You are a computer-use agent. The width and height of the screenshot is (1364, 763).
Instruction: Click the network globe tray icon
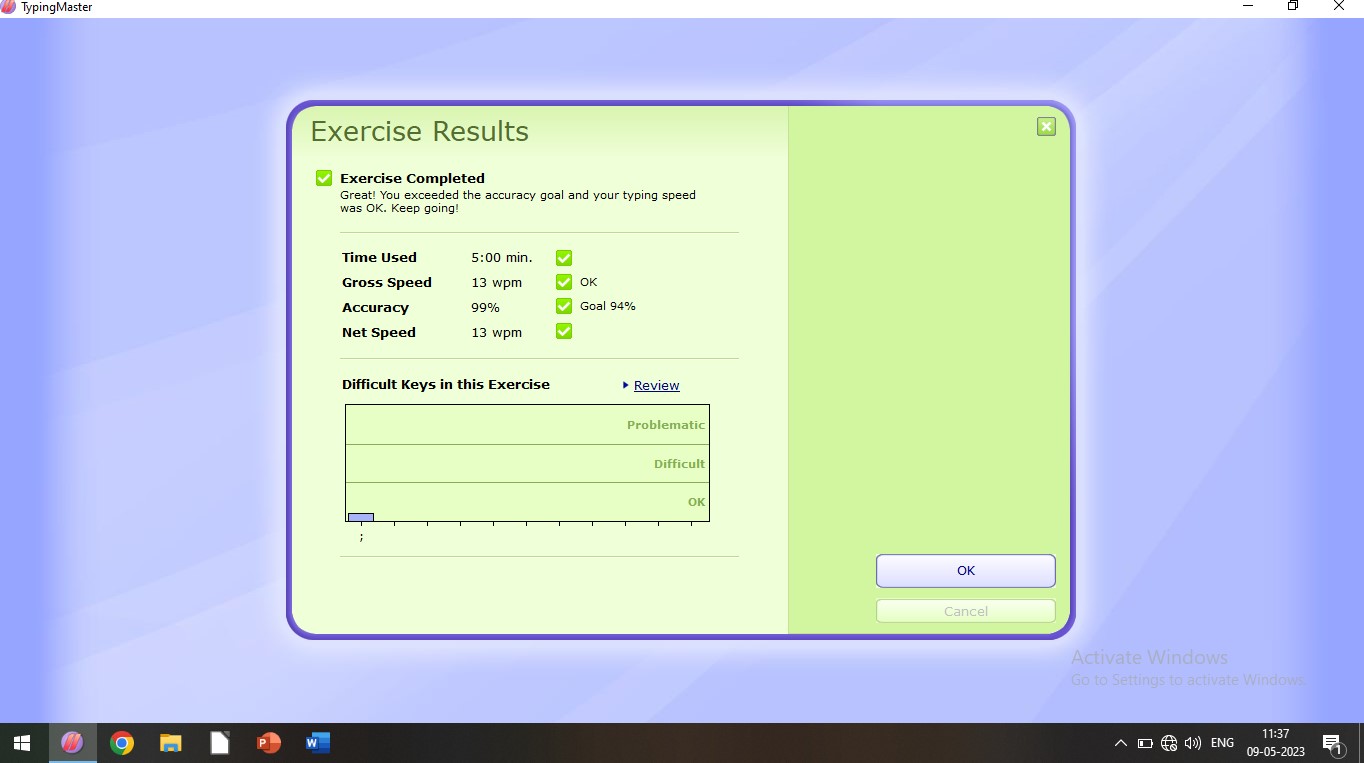(x=1169, y=743)
